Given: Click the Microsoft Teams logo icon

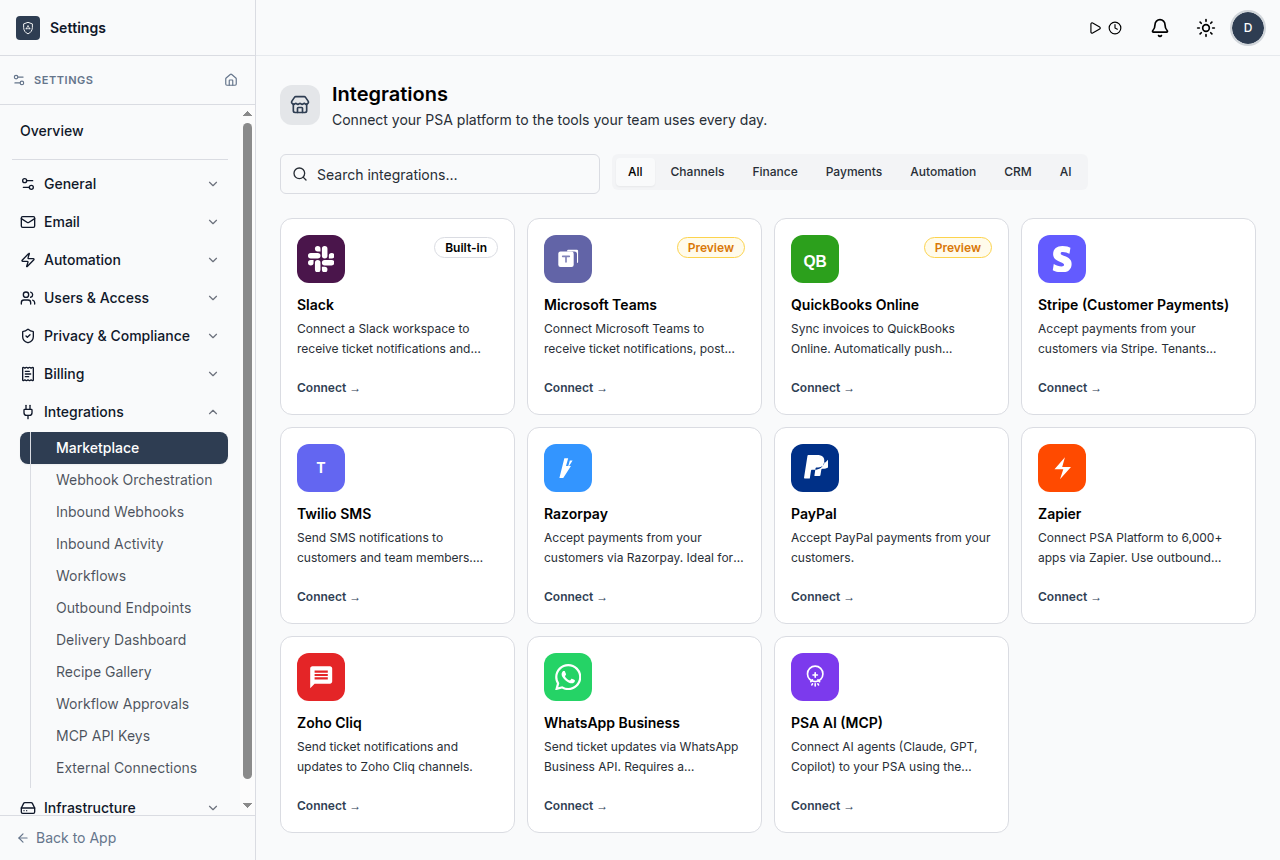Looking at the screenshot, I should pyautogui.click(x=568, y=259).
